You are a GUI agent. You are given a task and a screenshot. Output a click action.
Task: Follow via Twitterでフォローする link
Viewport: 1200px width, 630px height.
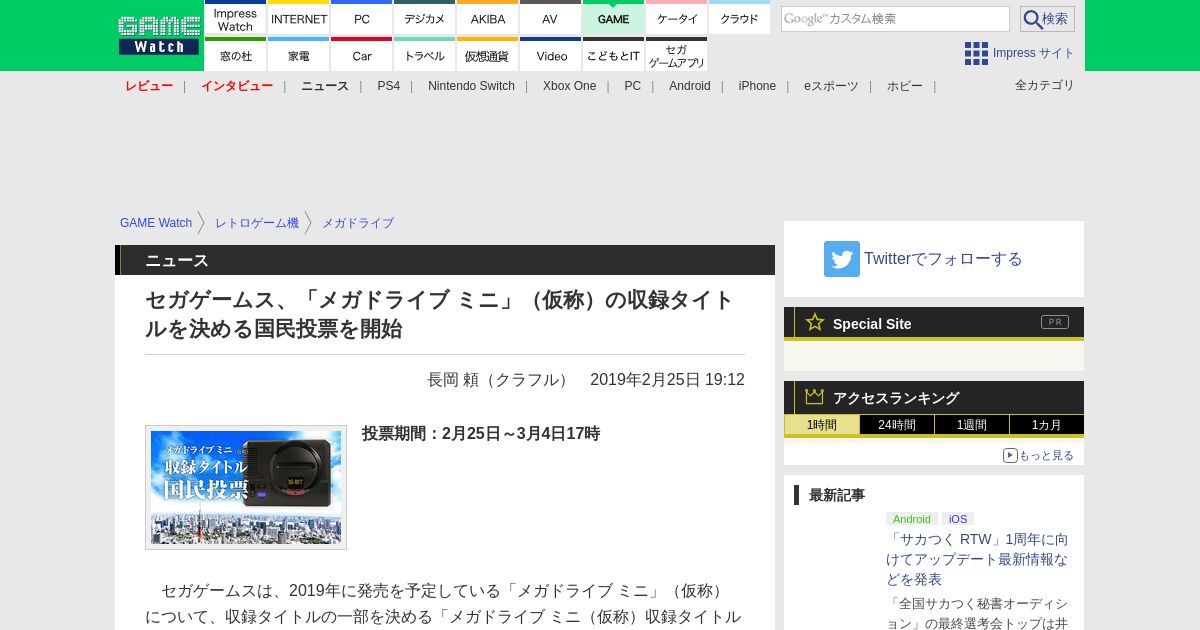click(x=943, y=259)
